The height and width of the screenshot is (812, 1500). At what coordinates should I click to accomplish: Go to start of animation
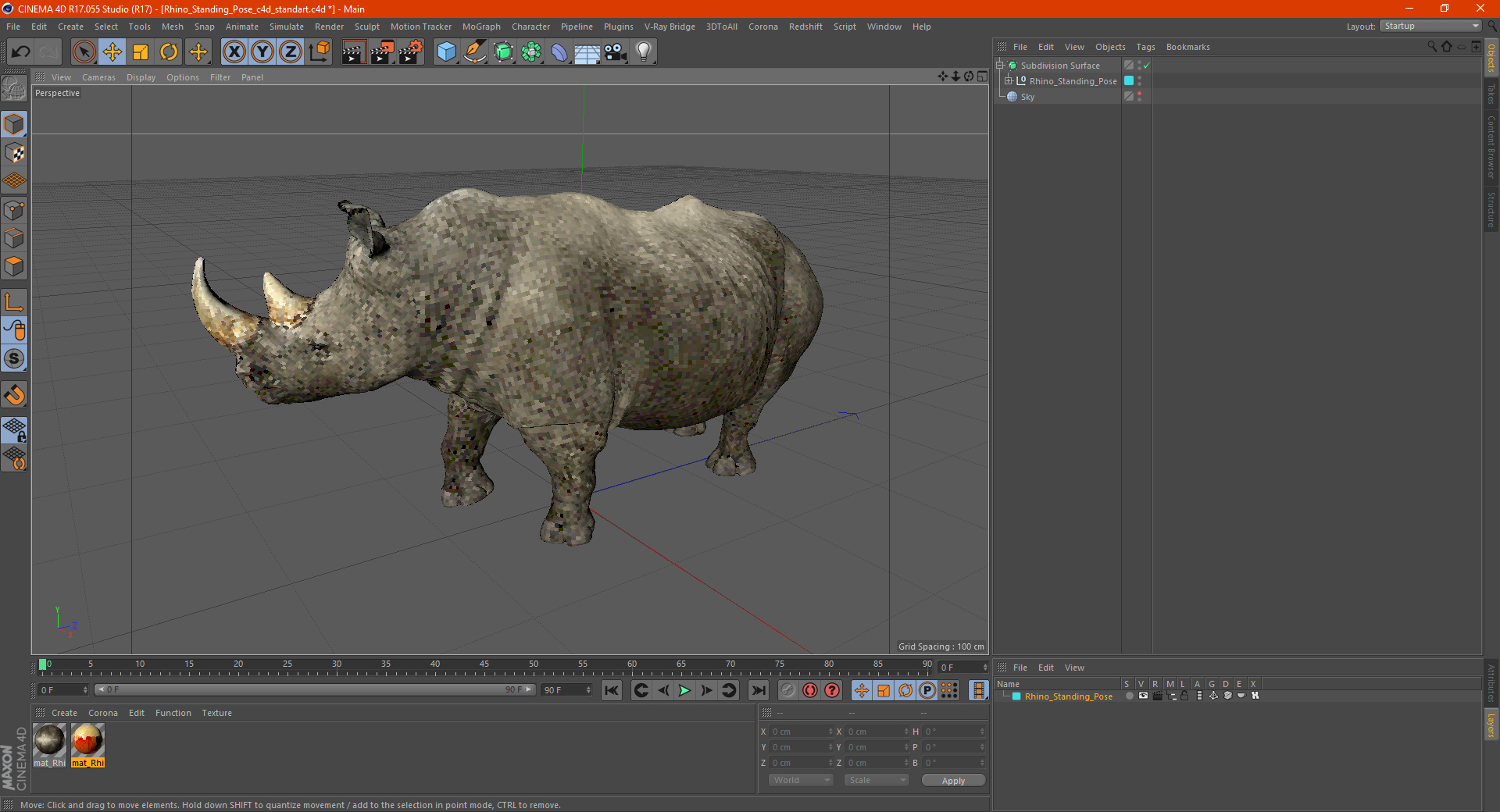coord(612,690)
